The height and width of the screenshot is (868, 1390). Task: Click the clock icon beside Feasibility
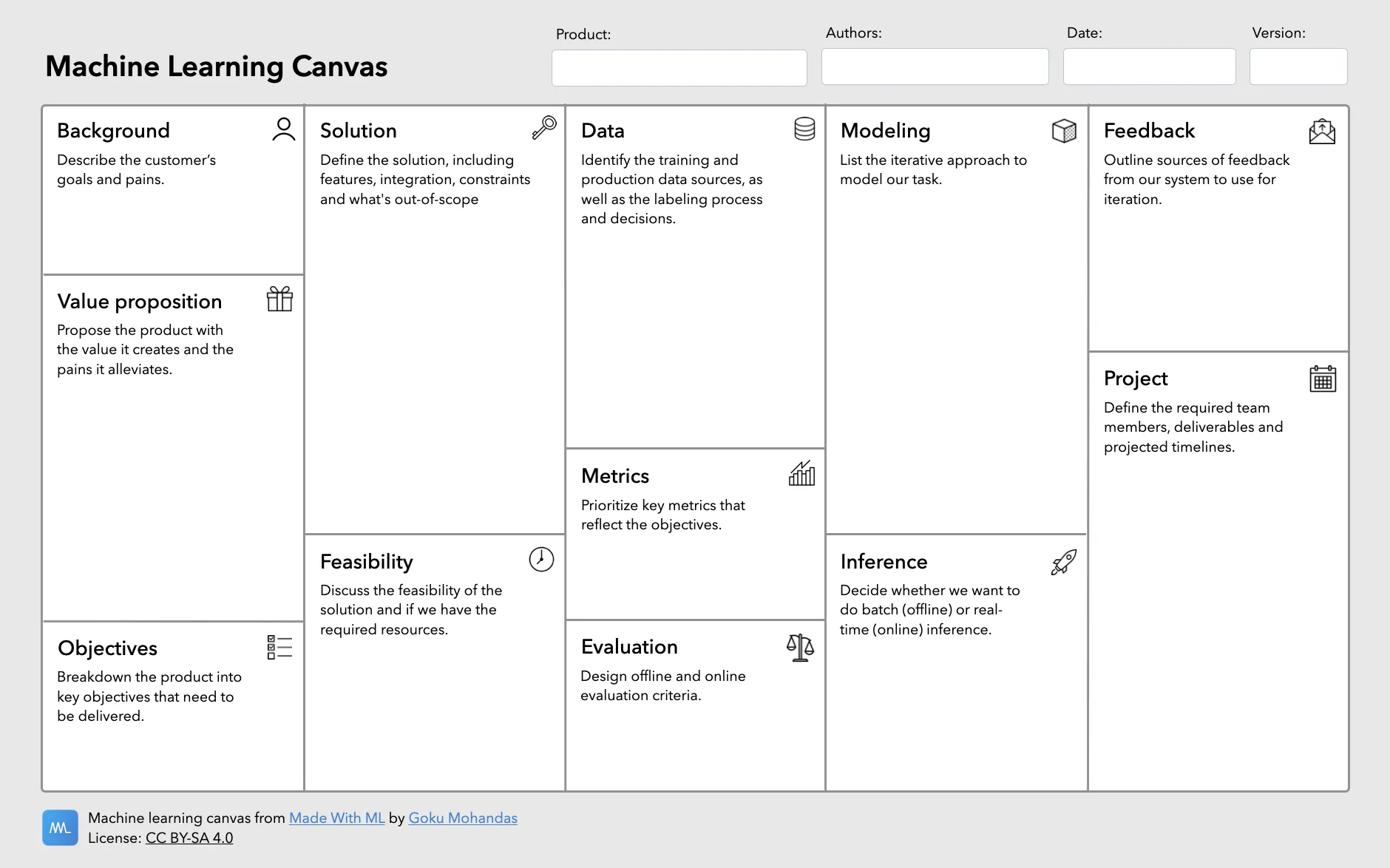pos(541,560)
